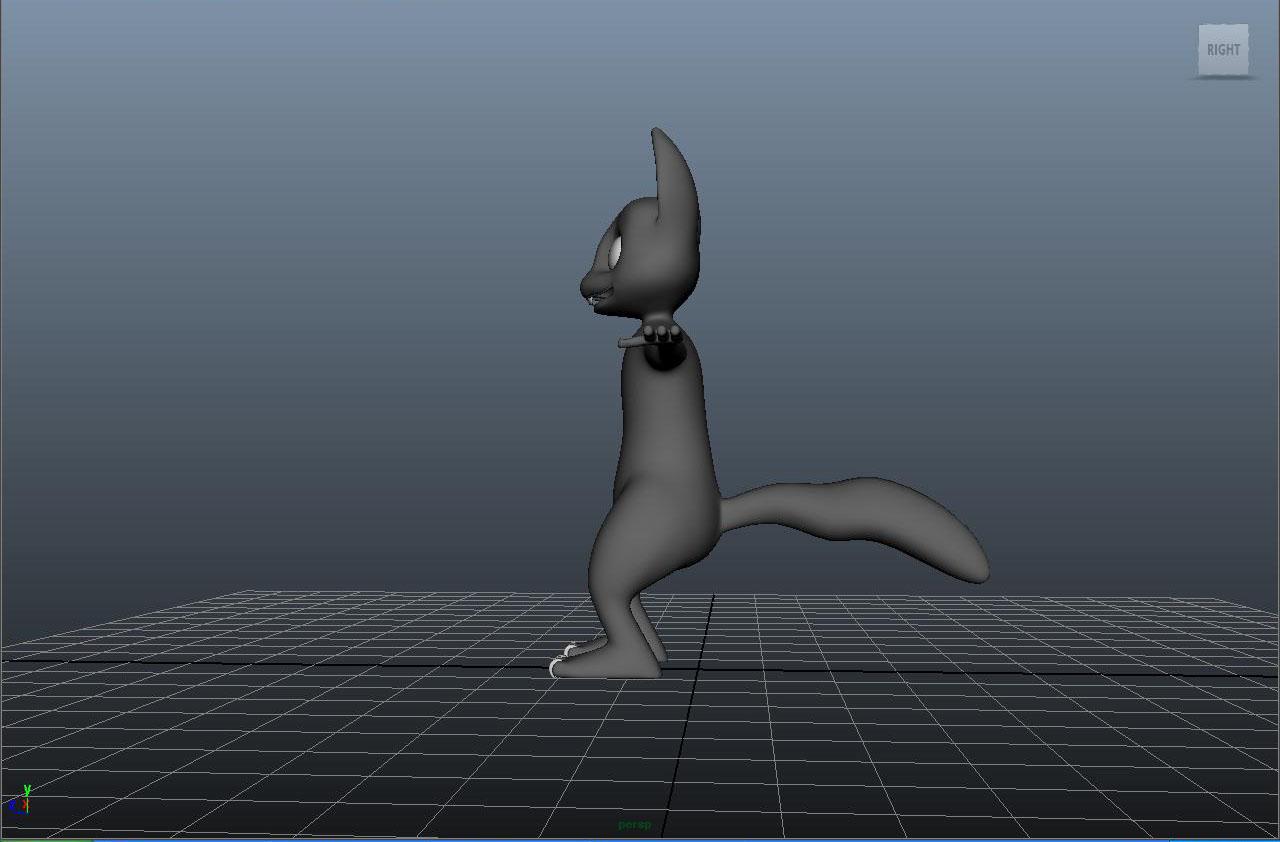Click the persp camera name label
Screen dimensions: 1280x842
click(634, 825)
